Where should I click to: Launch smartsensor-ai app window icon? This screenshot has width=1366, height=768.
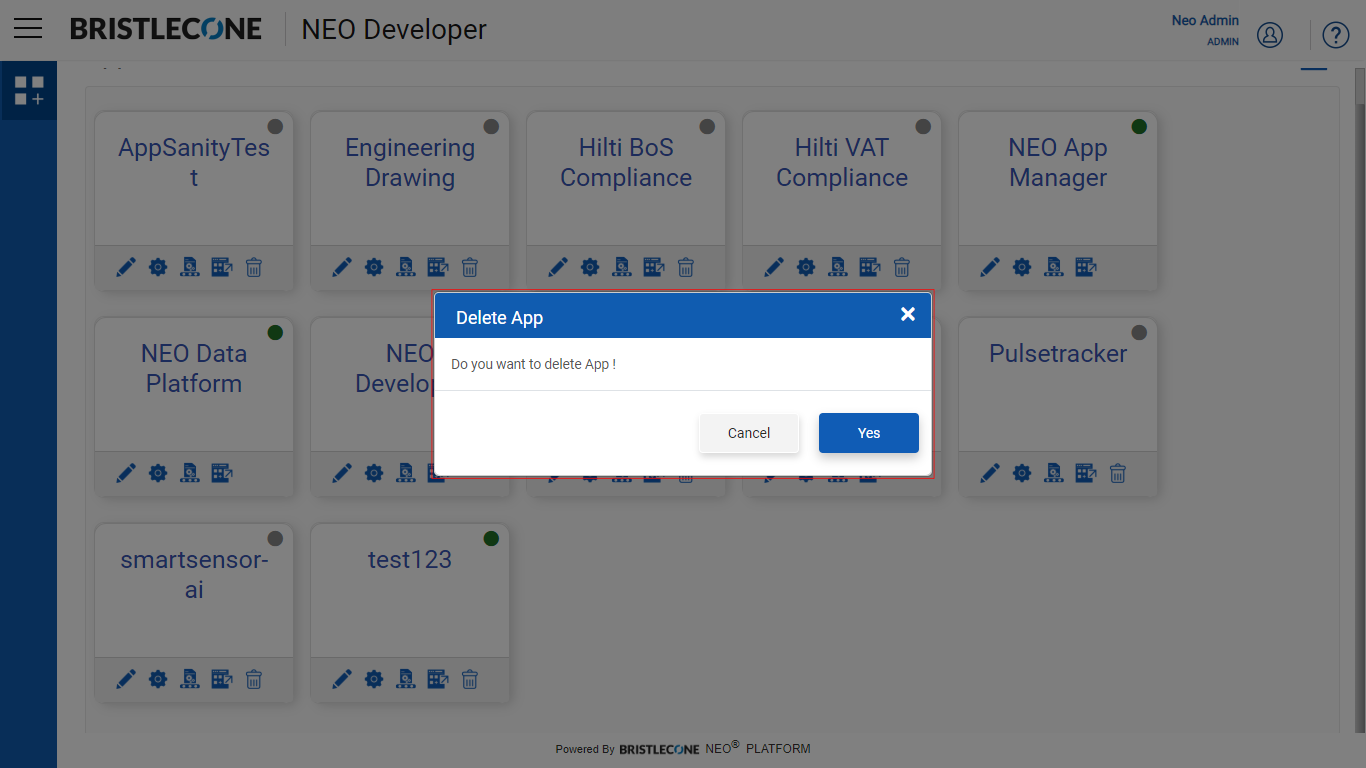pyautogui.click(x=222, y=679)
